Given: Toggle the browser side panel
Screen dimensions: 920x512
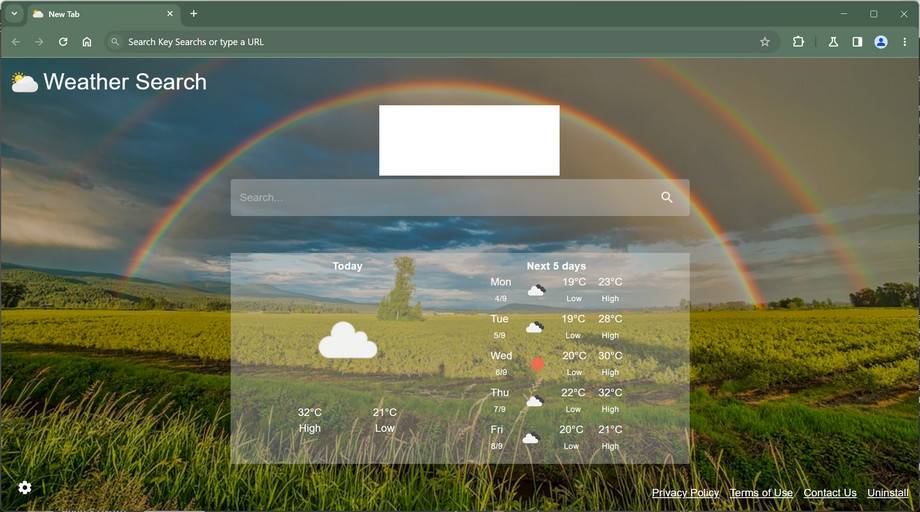Looking at the screenshot, I should point(857,42).
